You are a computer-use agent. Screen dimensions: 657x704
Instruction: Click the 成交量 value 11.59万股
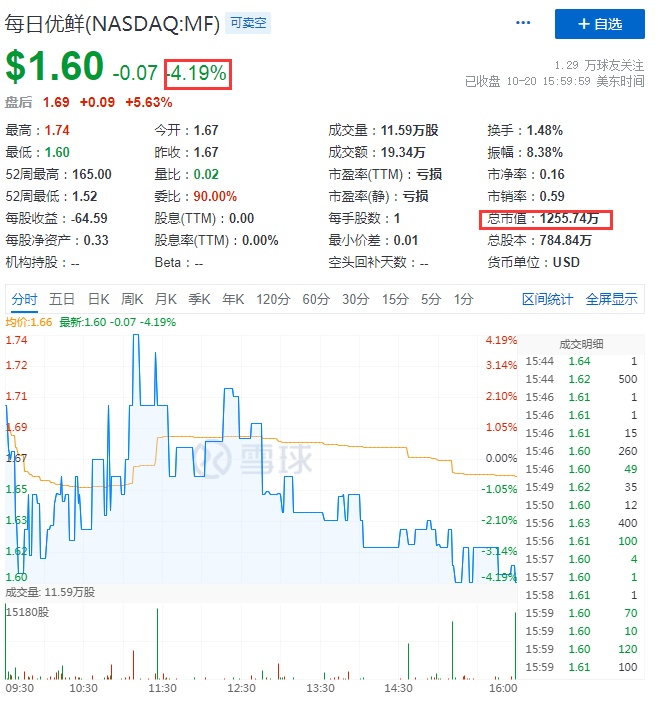410,131
